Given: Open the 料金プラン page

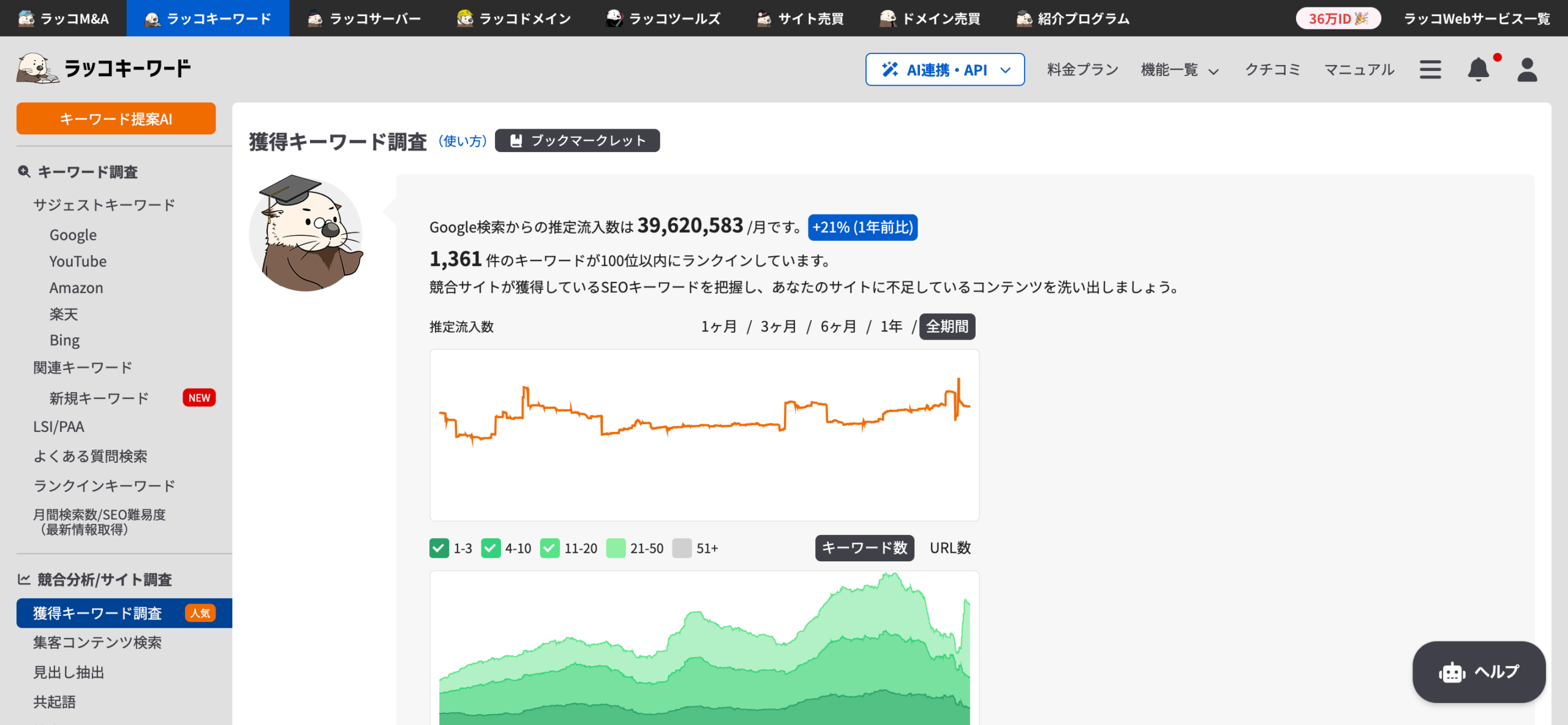Looking at the screenshot, I should [x=1082, y=70].
